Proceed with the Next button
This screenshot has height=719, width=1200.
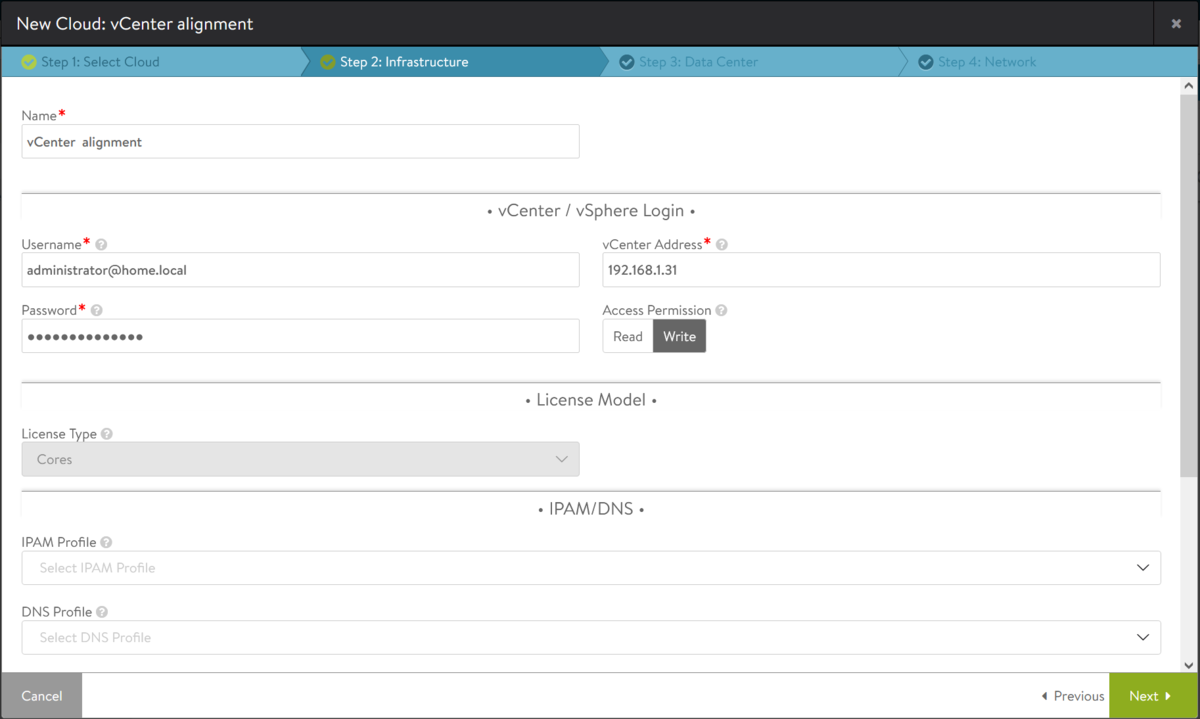pyautogui.click(x=1153, y=696)
